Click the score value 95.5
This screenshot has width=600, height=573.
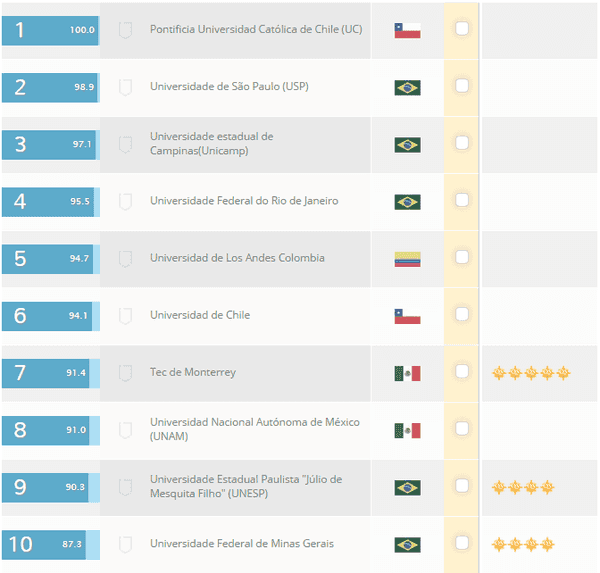pyautogui.click(x=80, y=201)
